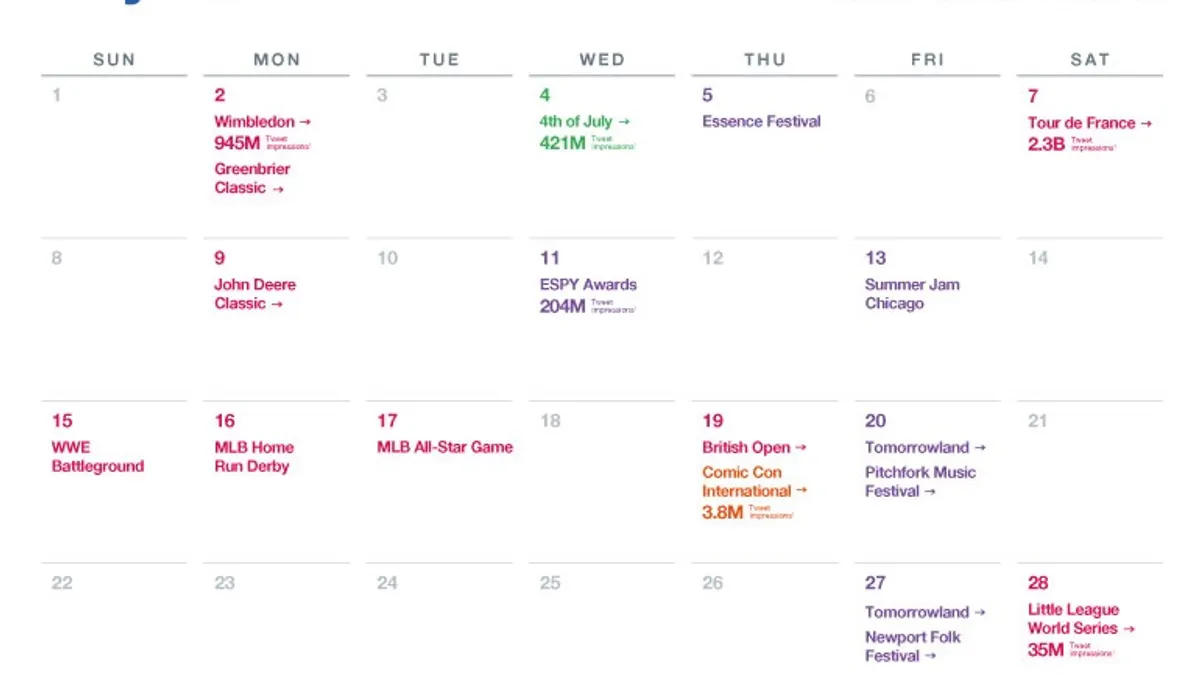Screen dimensions: 1200x675
Task: Open the Newport Folk Festival link
Action: point(913,647)
